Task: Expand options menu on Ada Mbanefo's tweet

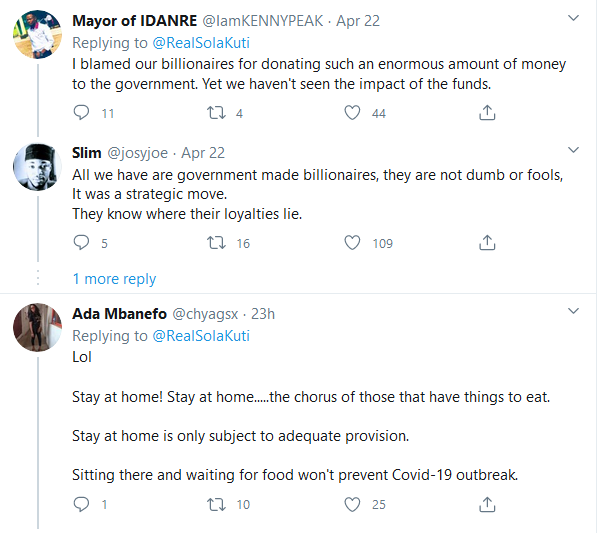Action: [573, 312]
